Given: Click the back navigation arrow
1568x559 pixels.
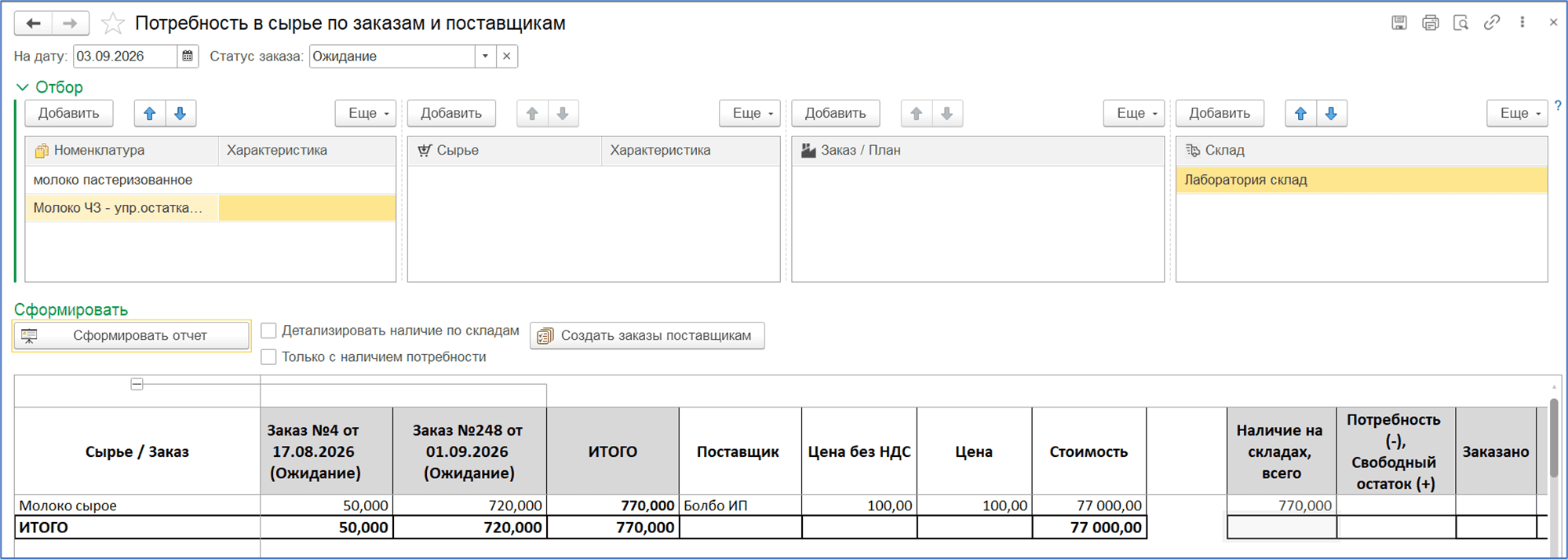Looking at the screenshot, I should 33,24.
